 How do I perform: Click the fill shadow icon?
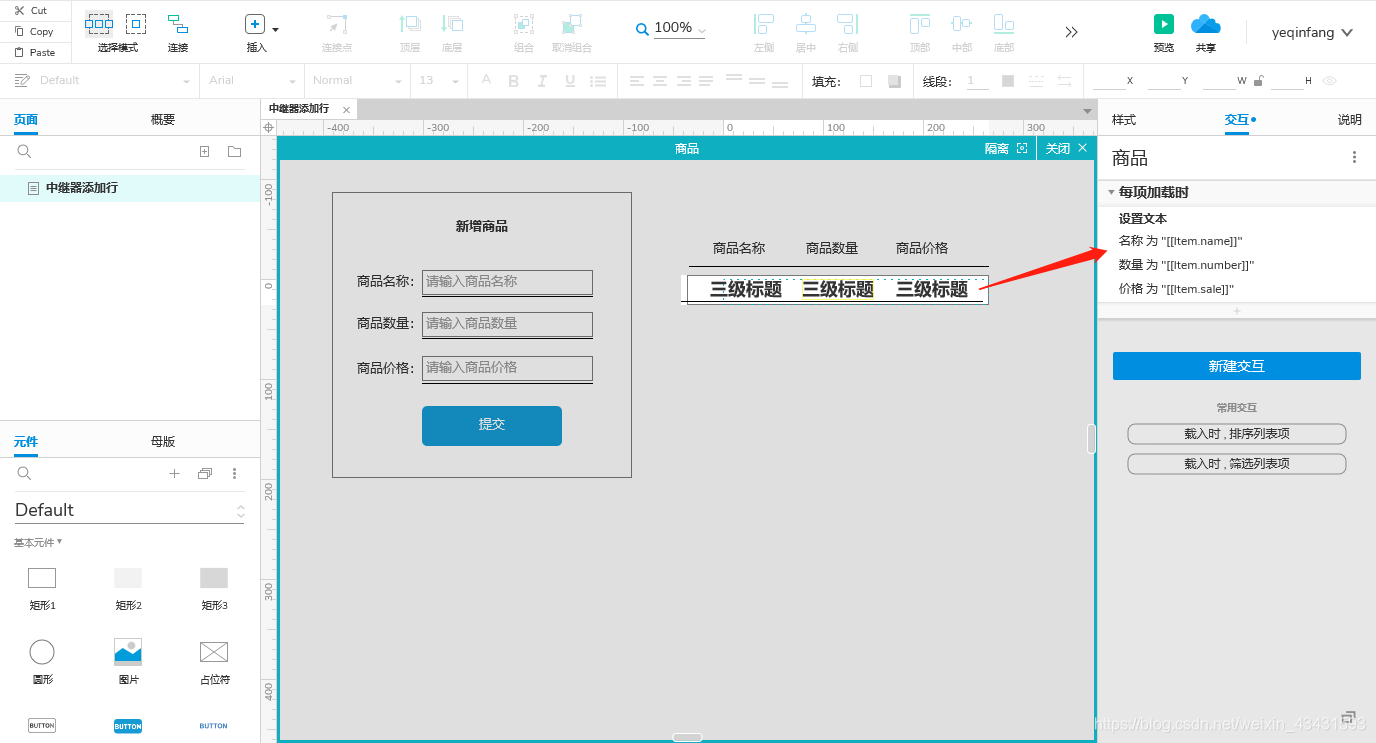894,81
